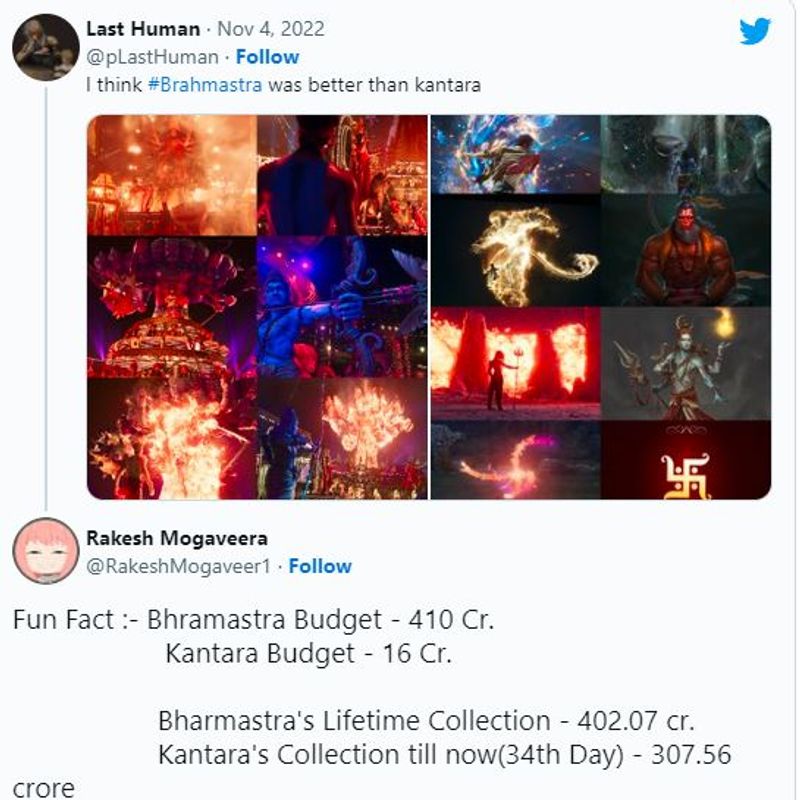The width and height of the screenshot is (800, 800).
Task: Click the @pLastHuman handle
Action: [153, 57]
